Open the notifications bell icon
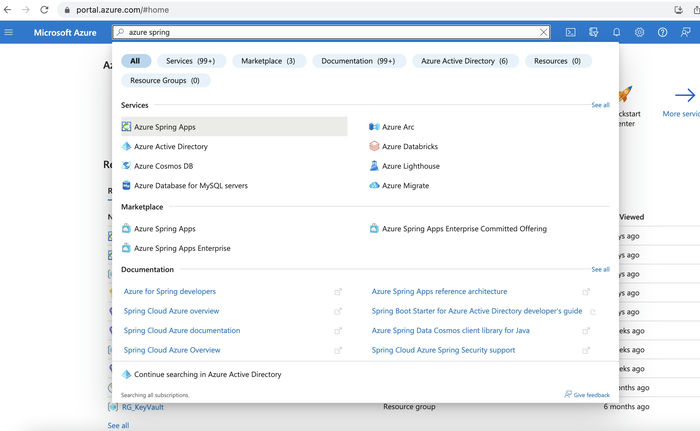Viewport: 700px width, 431px height. click(617, 32)
